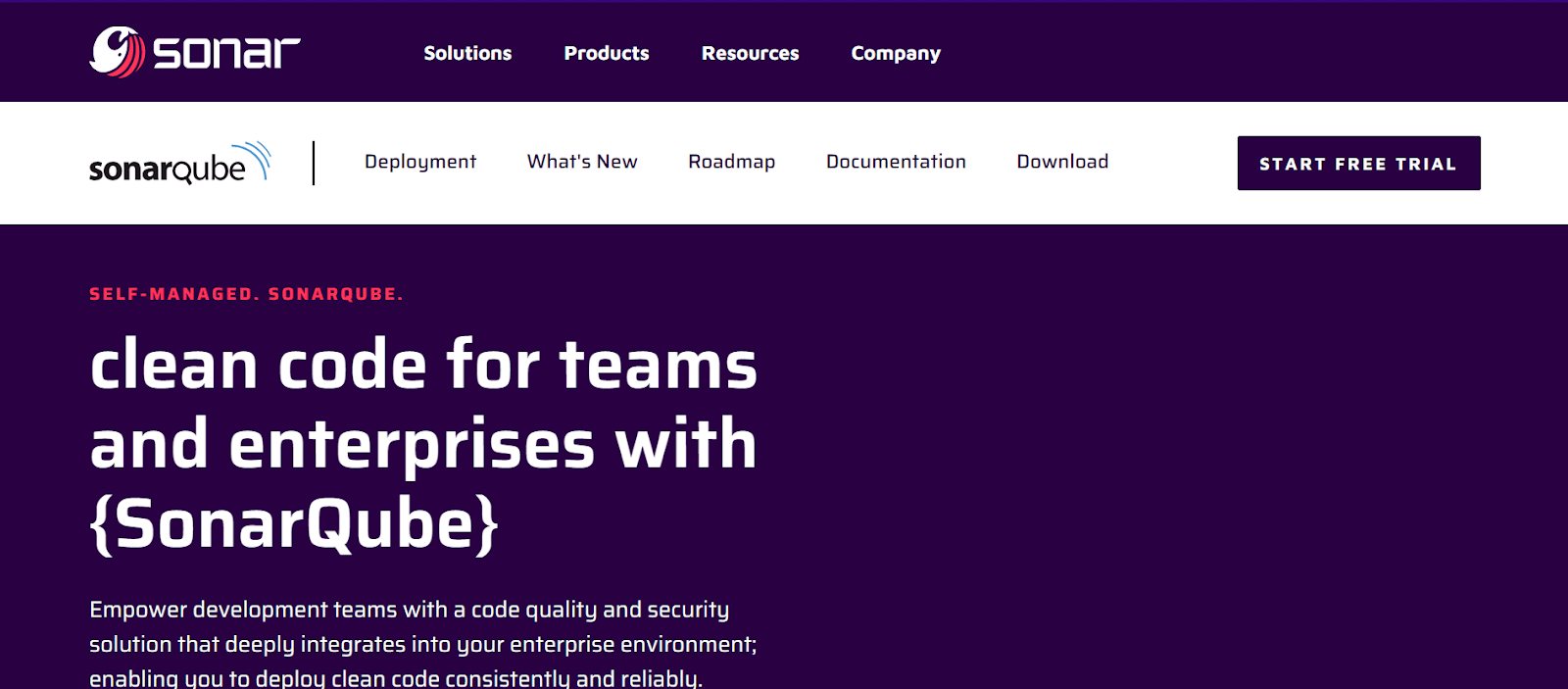View the Roadmap page

coord(731,162)
